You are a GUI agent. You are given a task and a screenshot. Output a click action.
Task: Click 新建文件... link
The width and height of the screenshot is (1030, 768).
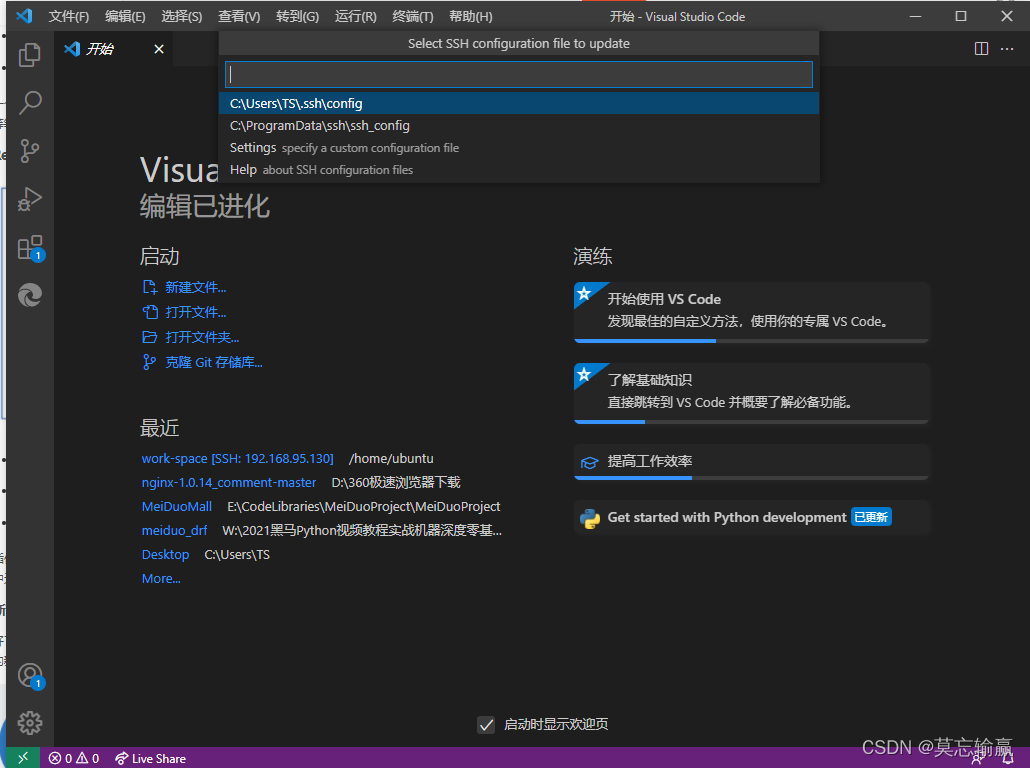click(x=185, y=287)
